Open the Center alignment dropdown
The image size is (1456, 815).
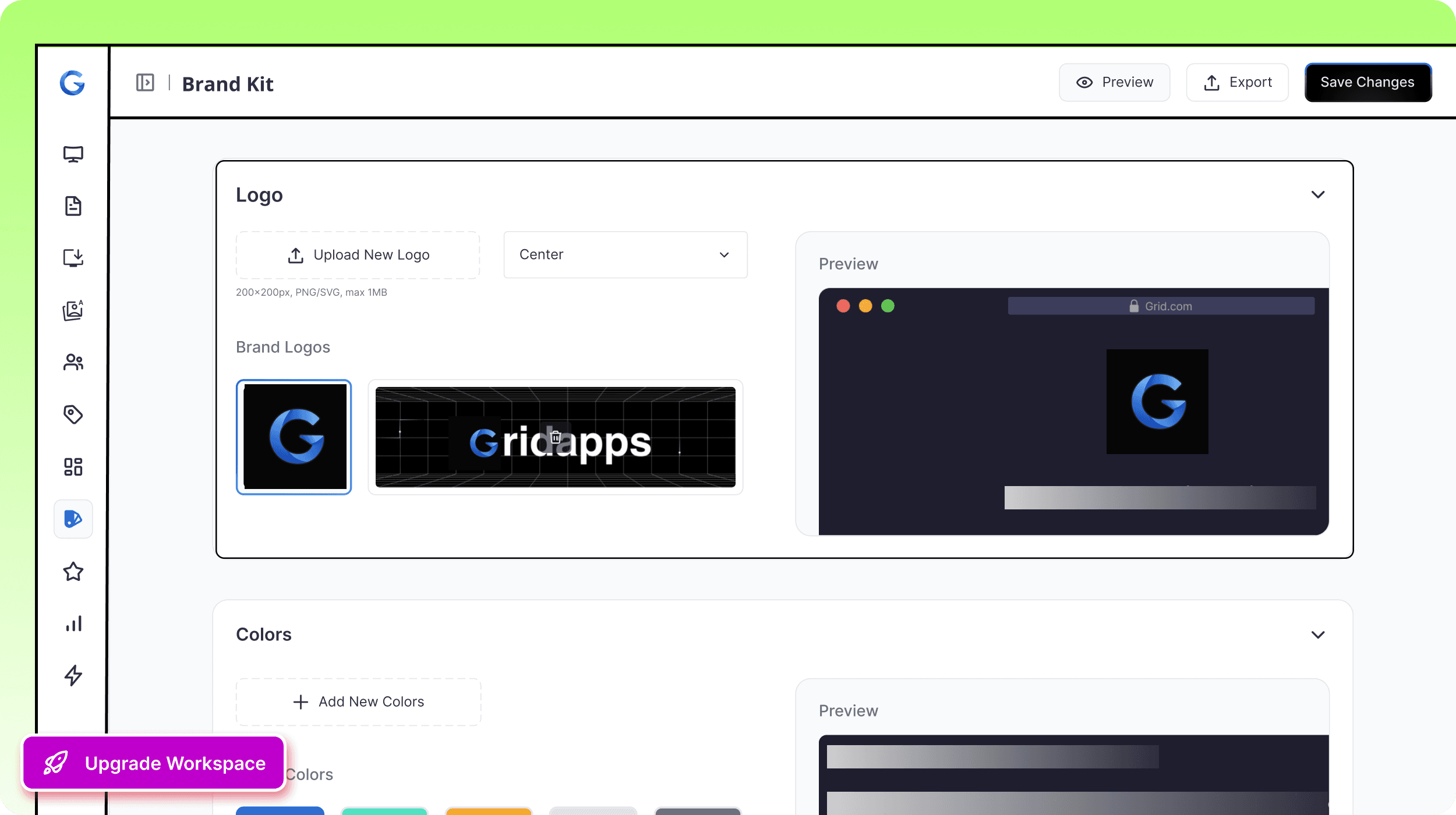click(625, 255)
